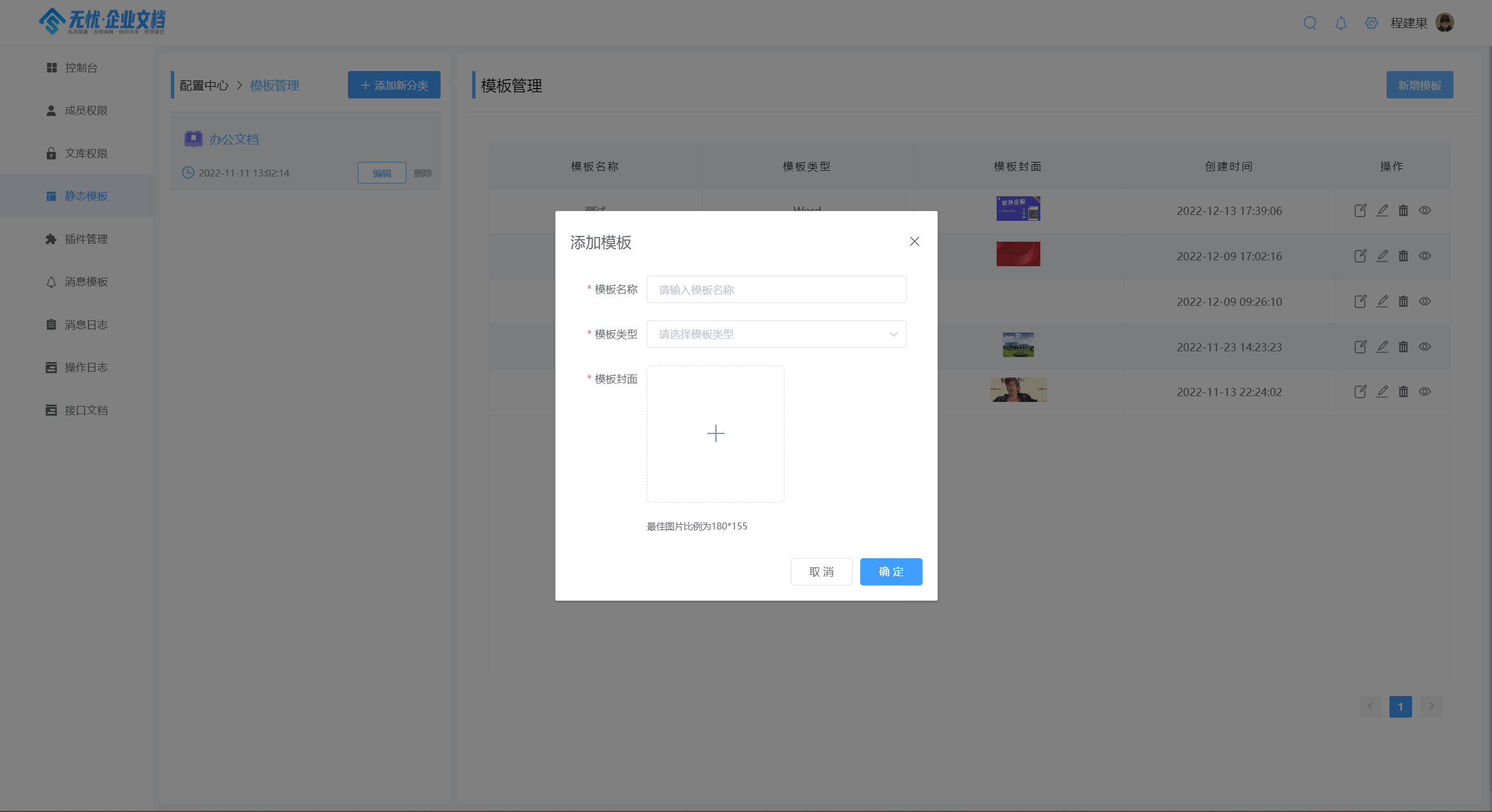Select 静态模板 in the sidebar
The width and height of the screenshot is (1492, 812).
[76, 196]
